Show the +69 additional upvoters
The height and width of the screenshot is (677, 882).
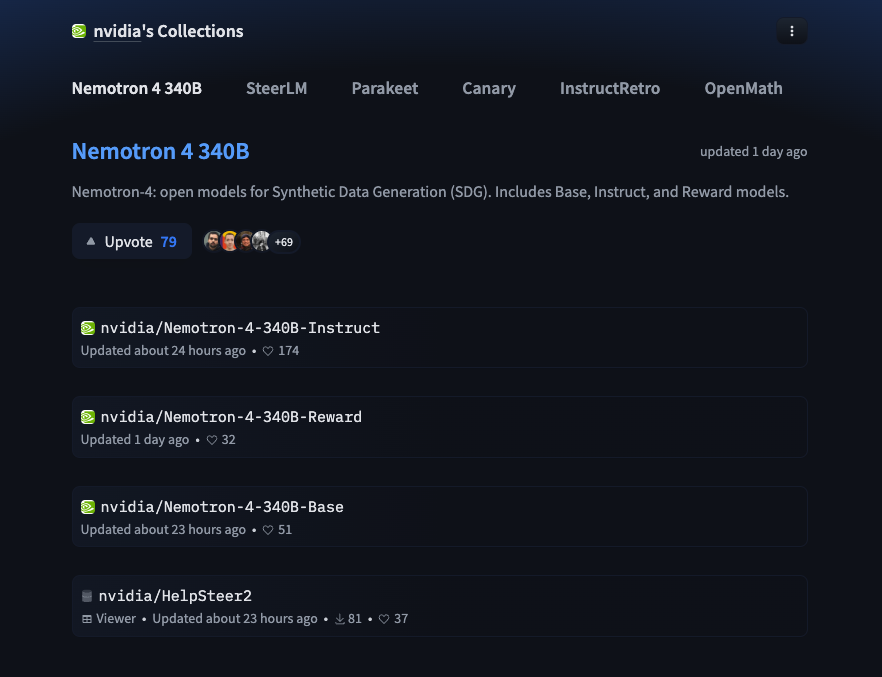click(284, 242)
